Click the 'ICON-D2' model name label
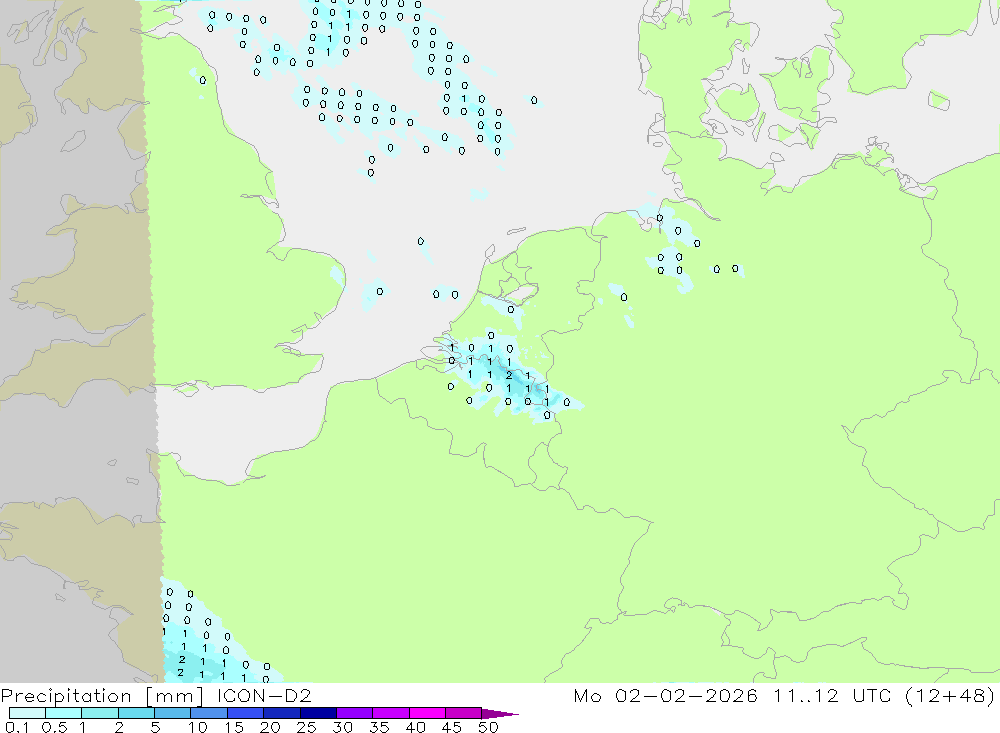The width and height of the screenshot is (1000, 733). pos(264,695)
